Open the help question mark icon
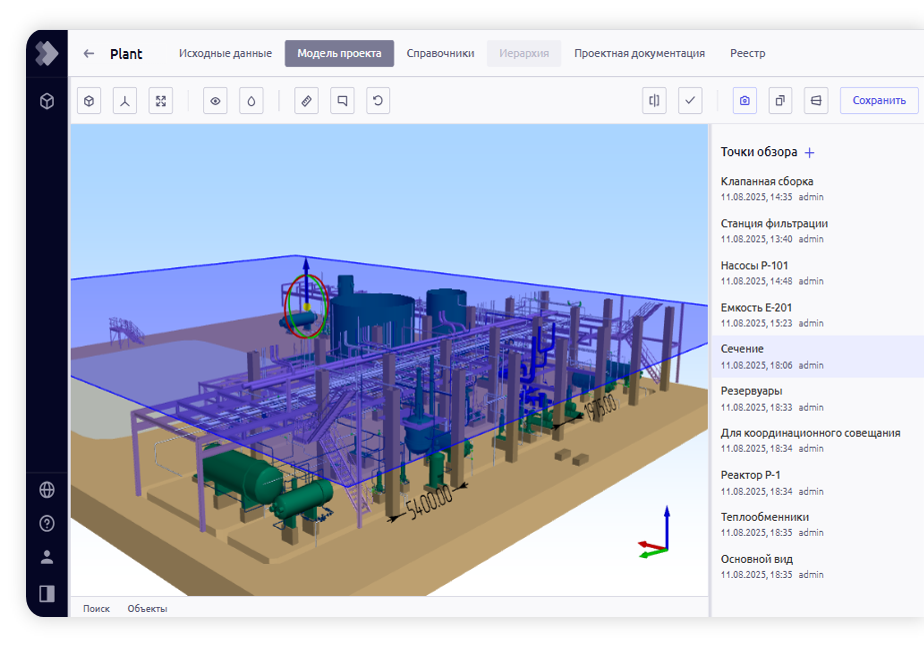 (47, 523)
